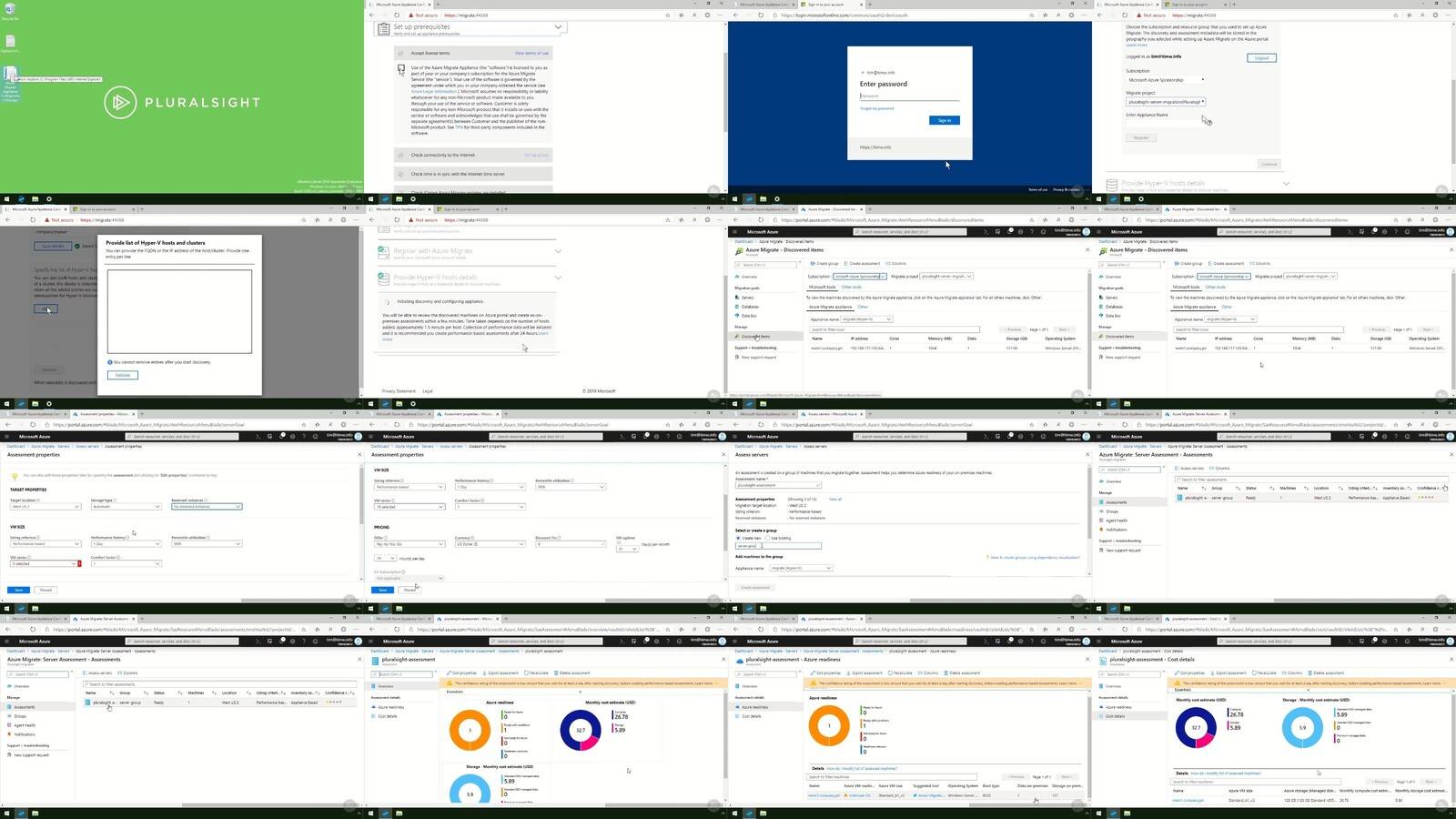The image size is (1456, 819).
Task: Open the Legal footer link
Action: click(x=428, y=391)
